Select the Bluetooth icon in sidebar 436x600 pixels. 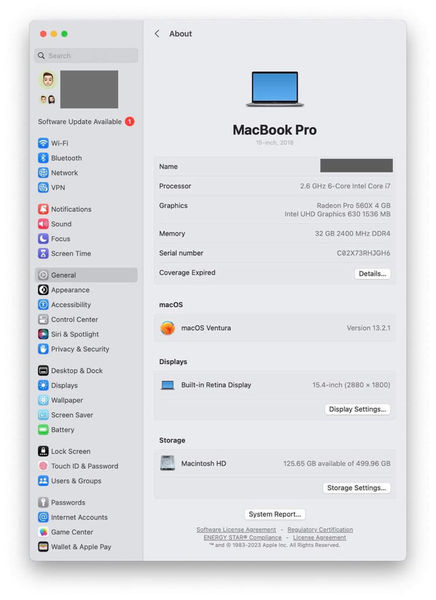[x=43, y=158]
